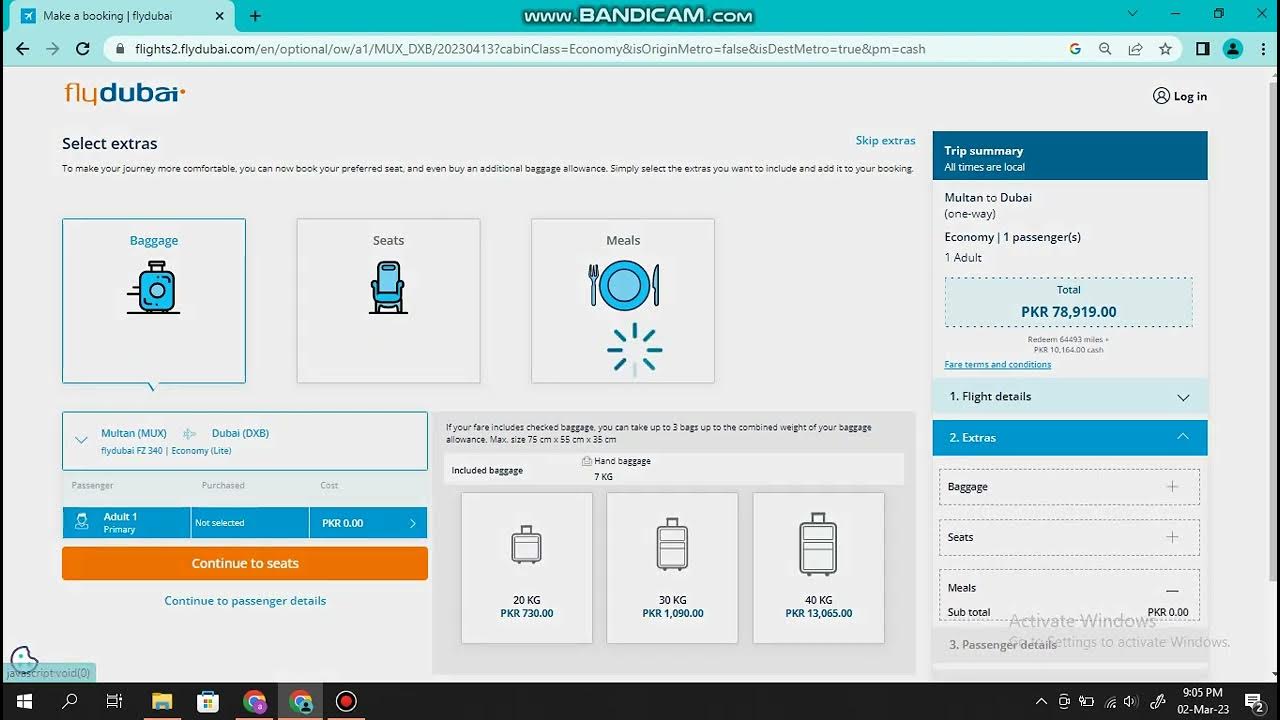Click the volume tray icon
The image size is (1280, 720).
1130,701
